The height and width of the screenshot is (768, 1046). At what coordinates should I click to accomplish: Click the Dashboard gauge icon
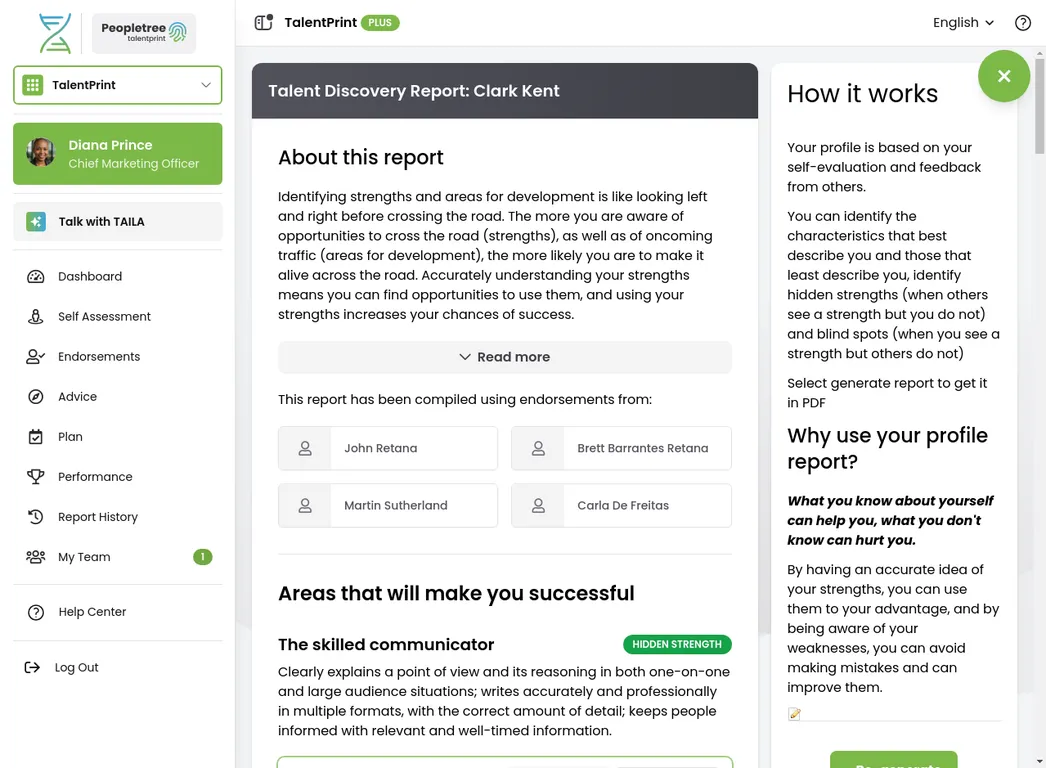(x=35, y=276)
